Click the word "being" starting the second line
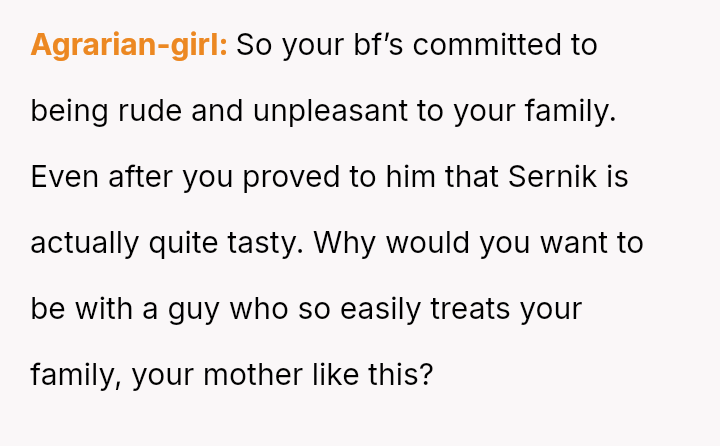 63,111
